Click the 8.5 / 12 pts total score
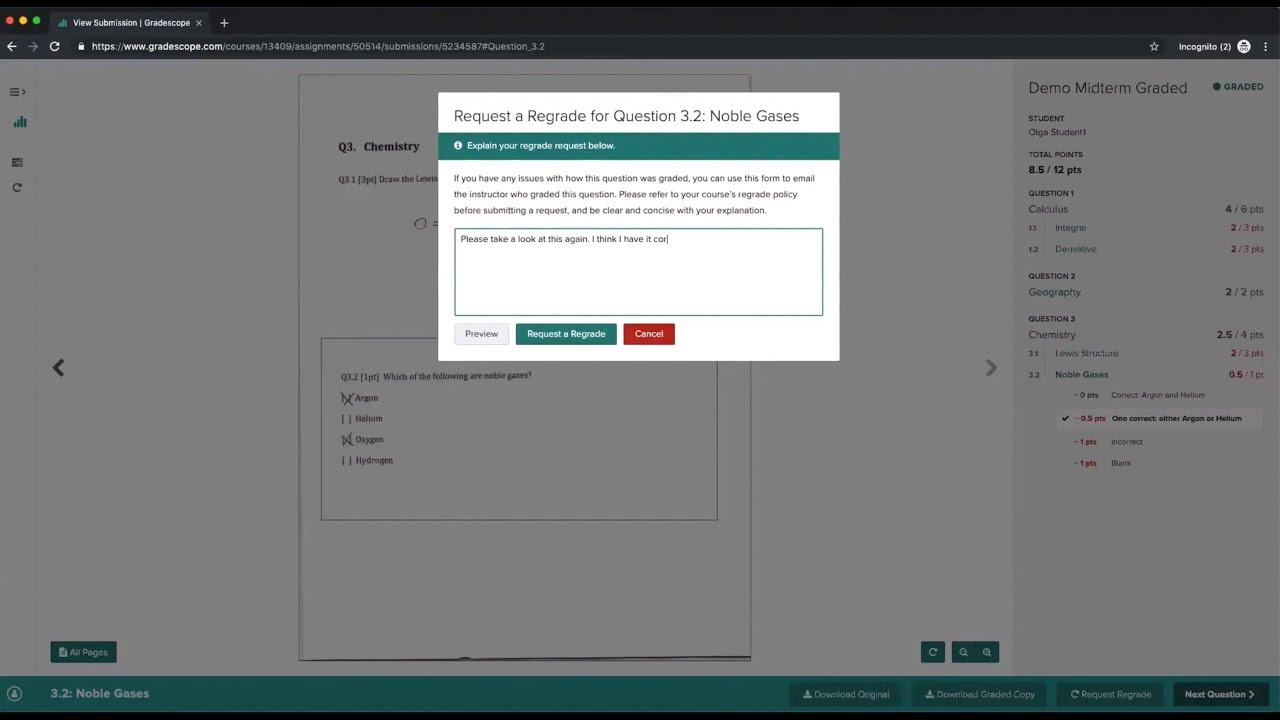The width and height of the screenshot is (1280, 720). [x=1055, y=170]
